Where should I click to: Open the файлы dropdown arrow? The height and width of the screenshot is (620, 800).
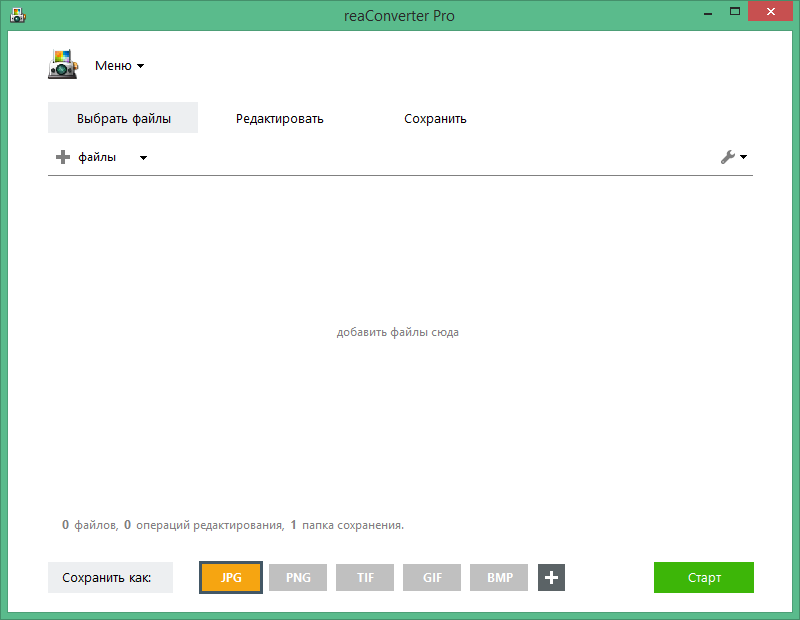coord(143,157)
